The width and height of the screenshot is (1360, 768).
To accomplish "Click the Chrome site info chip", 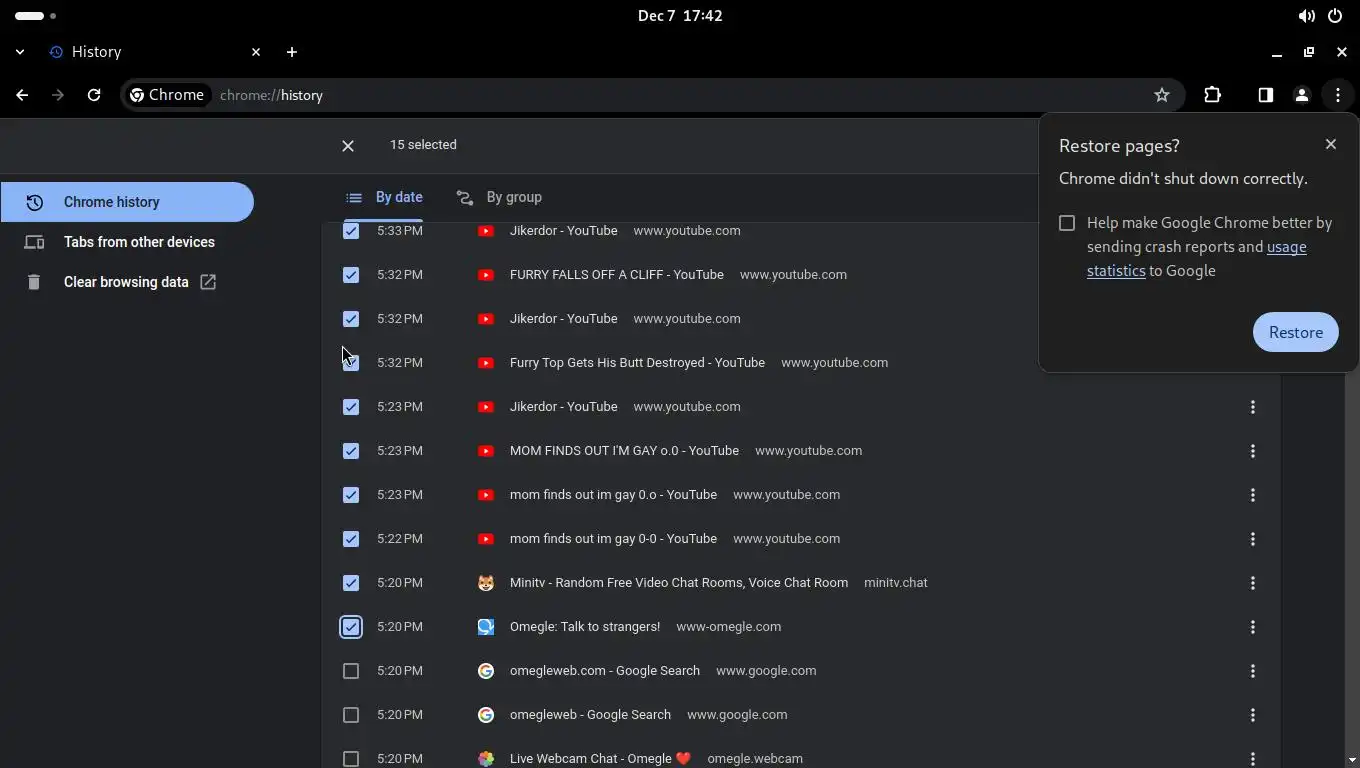I will pos(167,95).
